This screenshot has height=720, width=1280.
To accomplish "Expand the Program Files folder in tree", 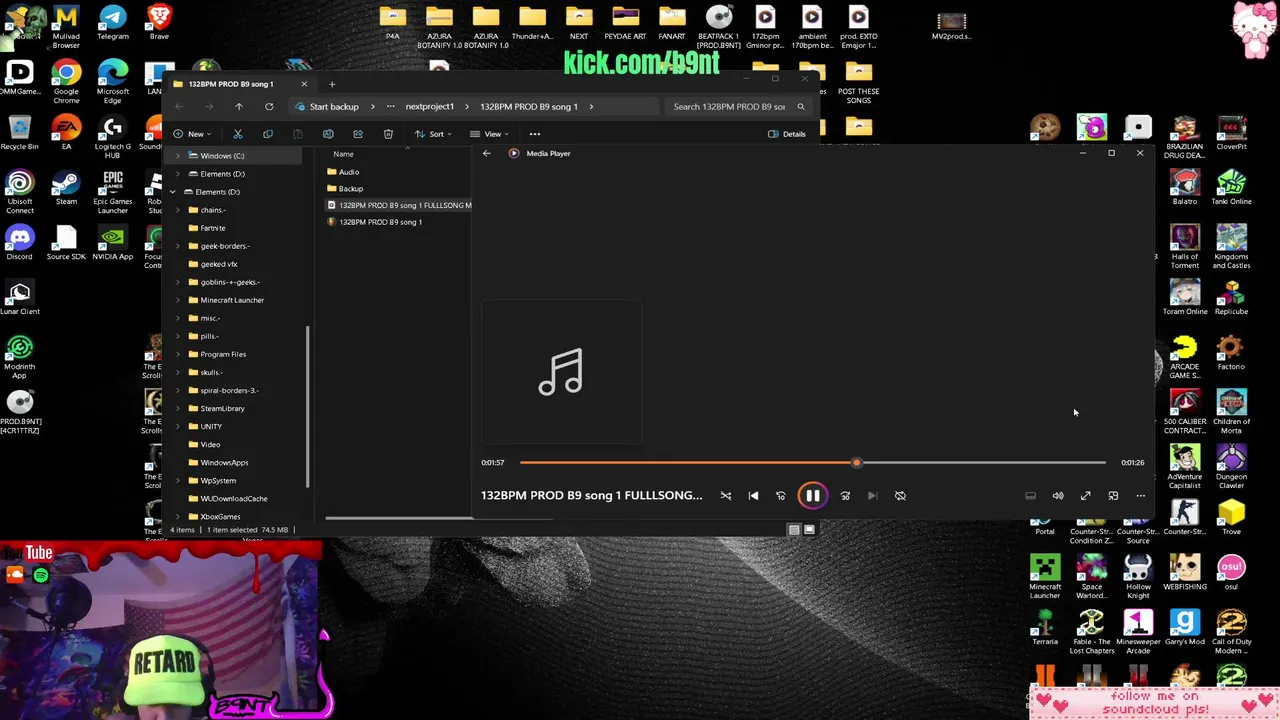I will tap(178, 354).
